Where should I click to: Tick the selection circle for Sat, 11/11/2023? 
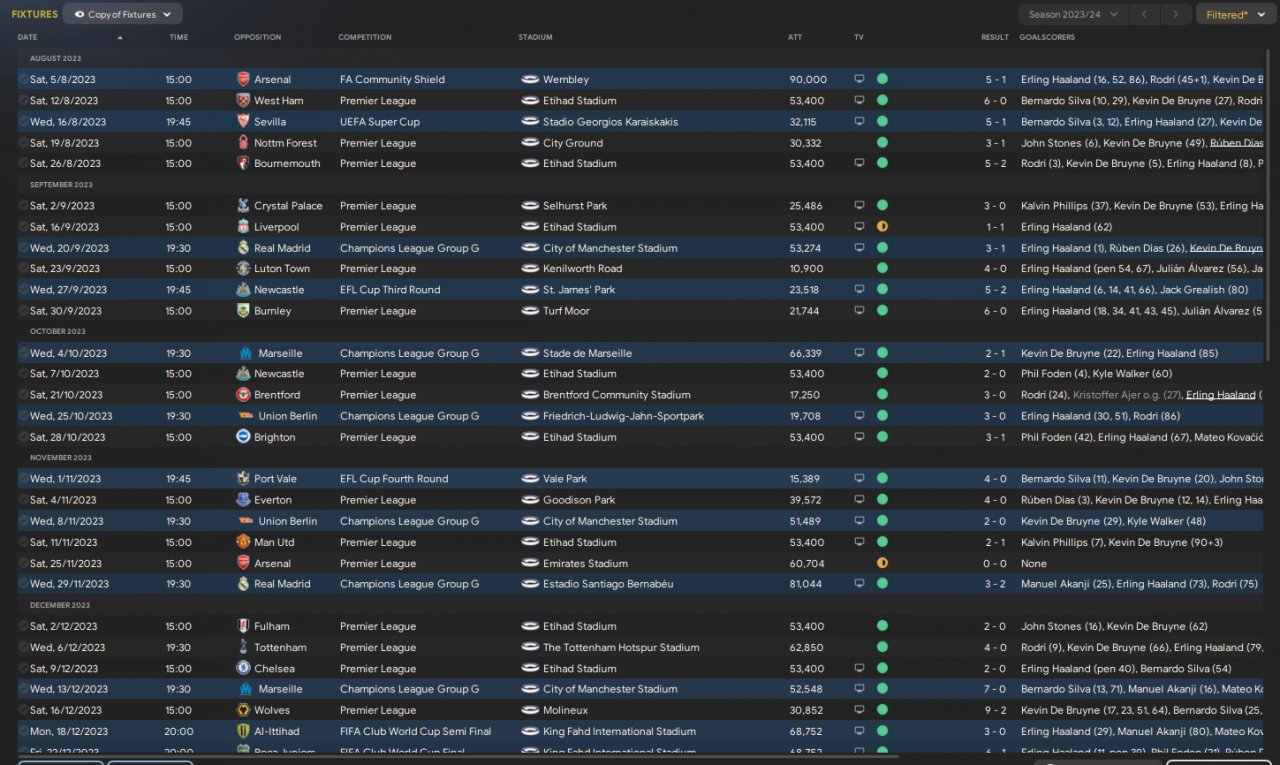pyautogui.click(x=23, y=542)
